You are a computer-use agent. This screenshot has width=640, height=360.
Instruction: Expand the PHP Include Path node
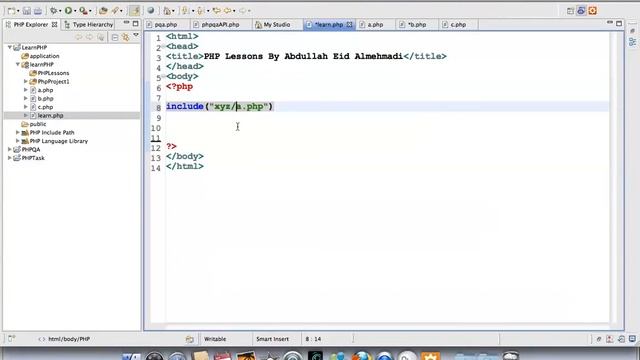(x=18, y=132)
